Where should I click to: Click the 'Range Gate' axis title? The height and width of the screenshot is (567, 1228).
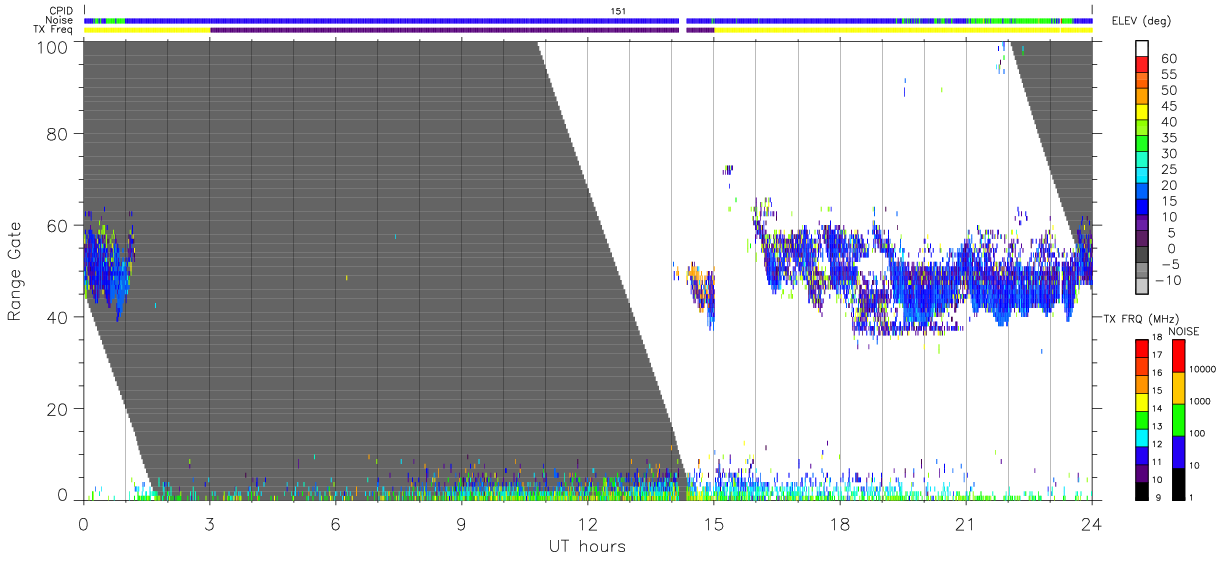(x=15, y=272)
